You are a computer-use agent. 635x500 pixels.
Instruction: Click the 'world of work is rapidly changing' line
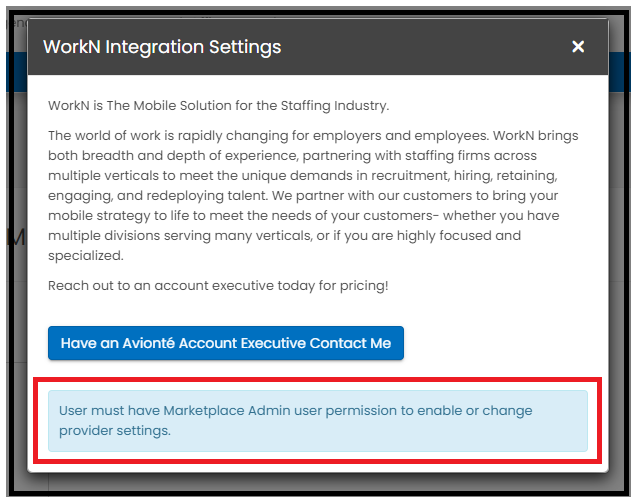pos(313,136)
